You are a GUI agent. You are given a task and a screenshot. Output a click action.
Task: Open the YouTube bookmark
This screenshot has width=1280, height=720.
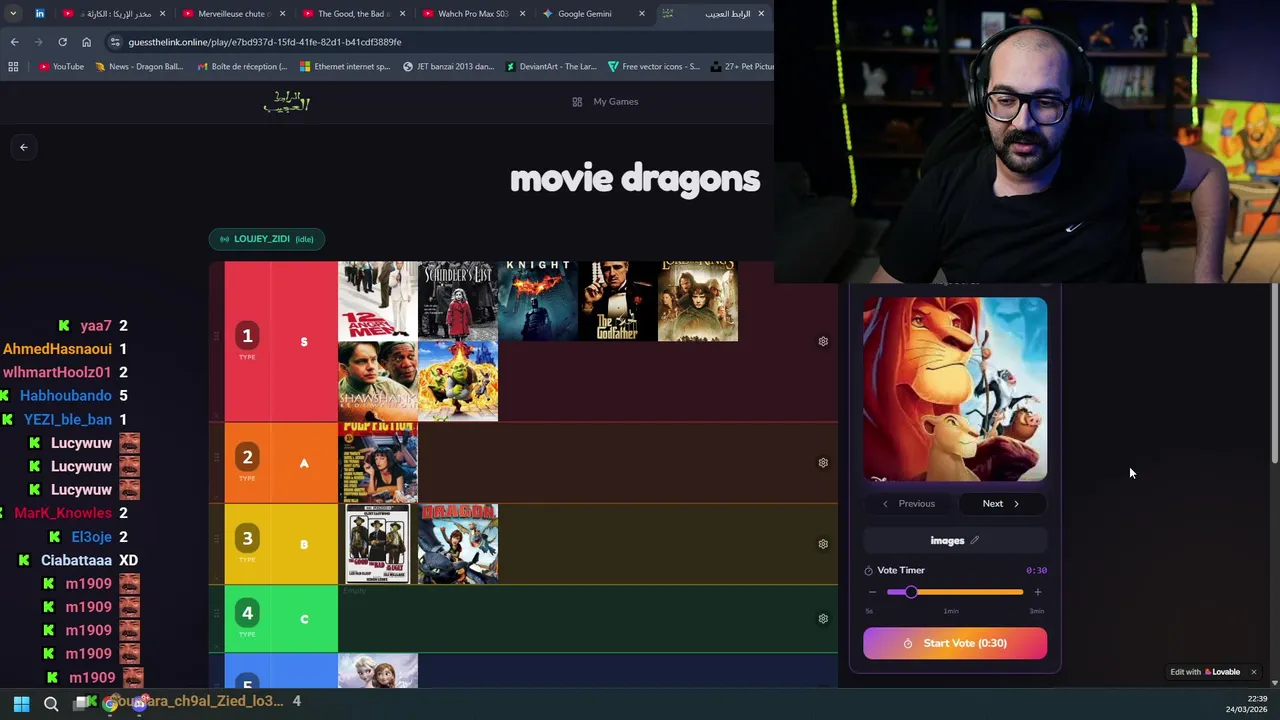[x=61, y=67]
